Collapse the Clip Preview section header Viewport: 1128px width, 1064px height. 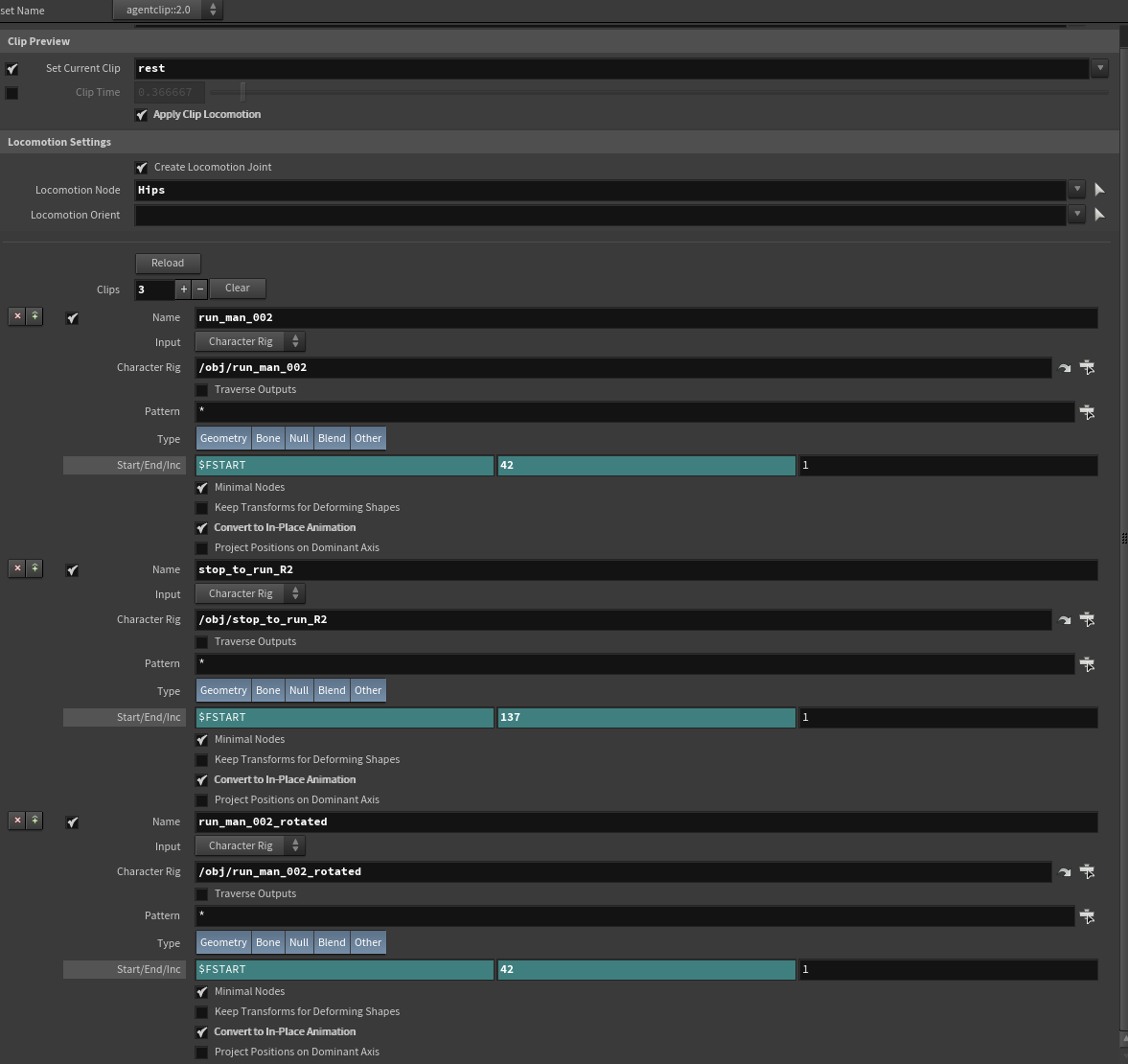click(559, 41)
